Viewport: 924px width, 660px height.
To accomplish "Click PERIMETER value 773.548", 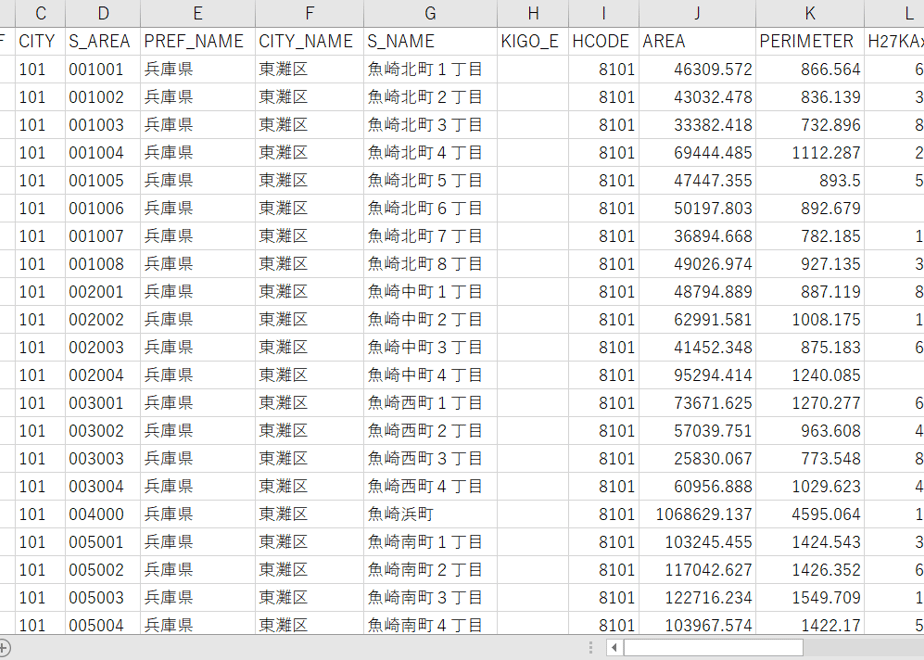I will tap(810, 458).
